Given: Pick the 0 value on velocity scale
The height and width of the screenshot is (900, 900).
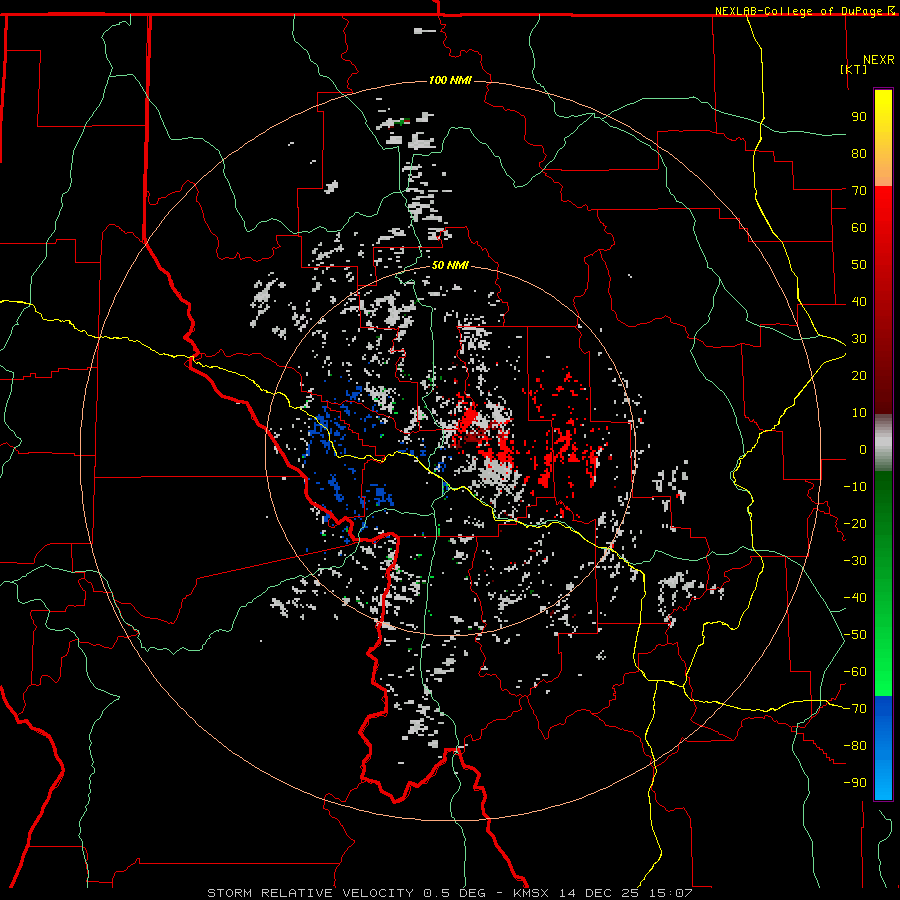Looking at the screenshot, I should pyautogui.click(x=863, y=449).
